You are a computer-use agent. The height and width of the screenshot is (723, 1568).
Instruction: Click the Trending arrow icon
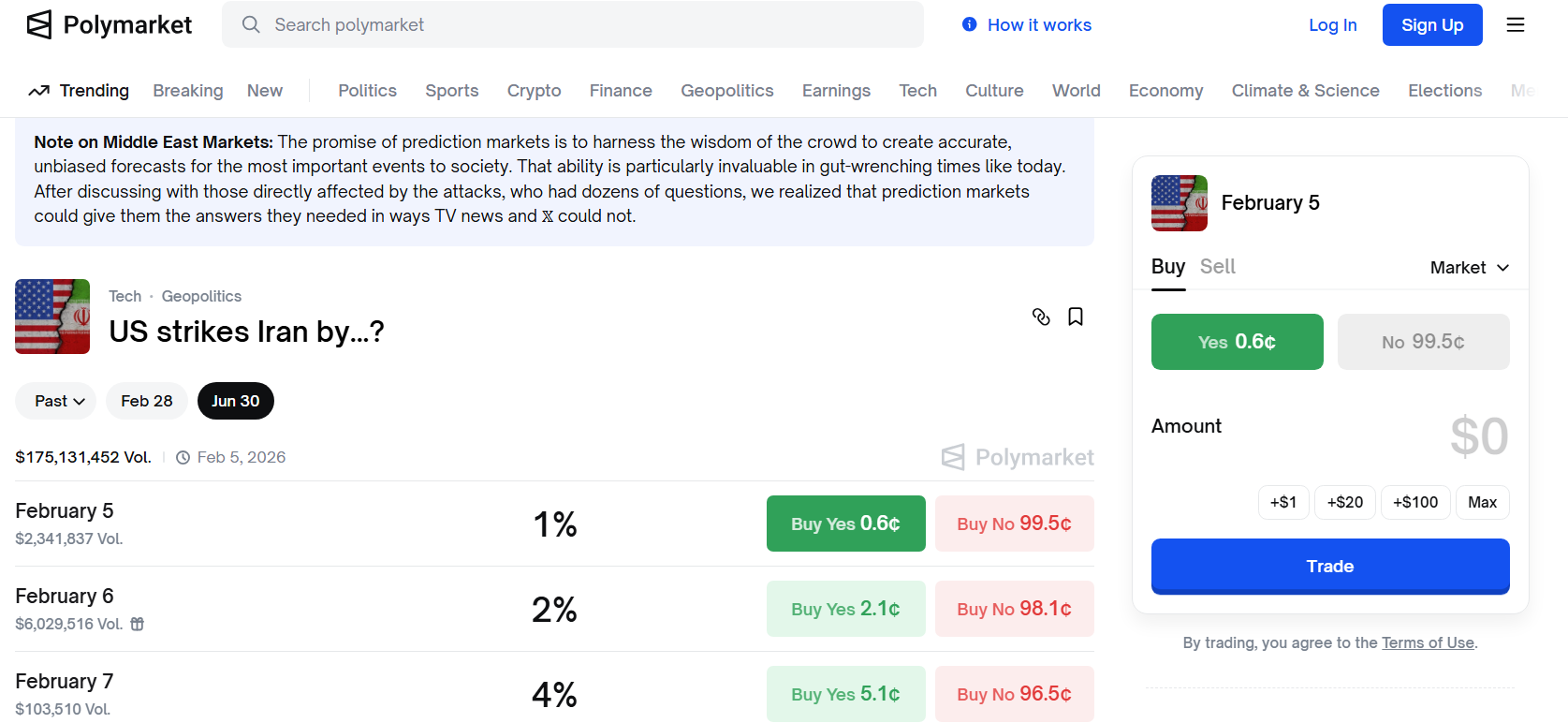38,91
